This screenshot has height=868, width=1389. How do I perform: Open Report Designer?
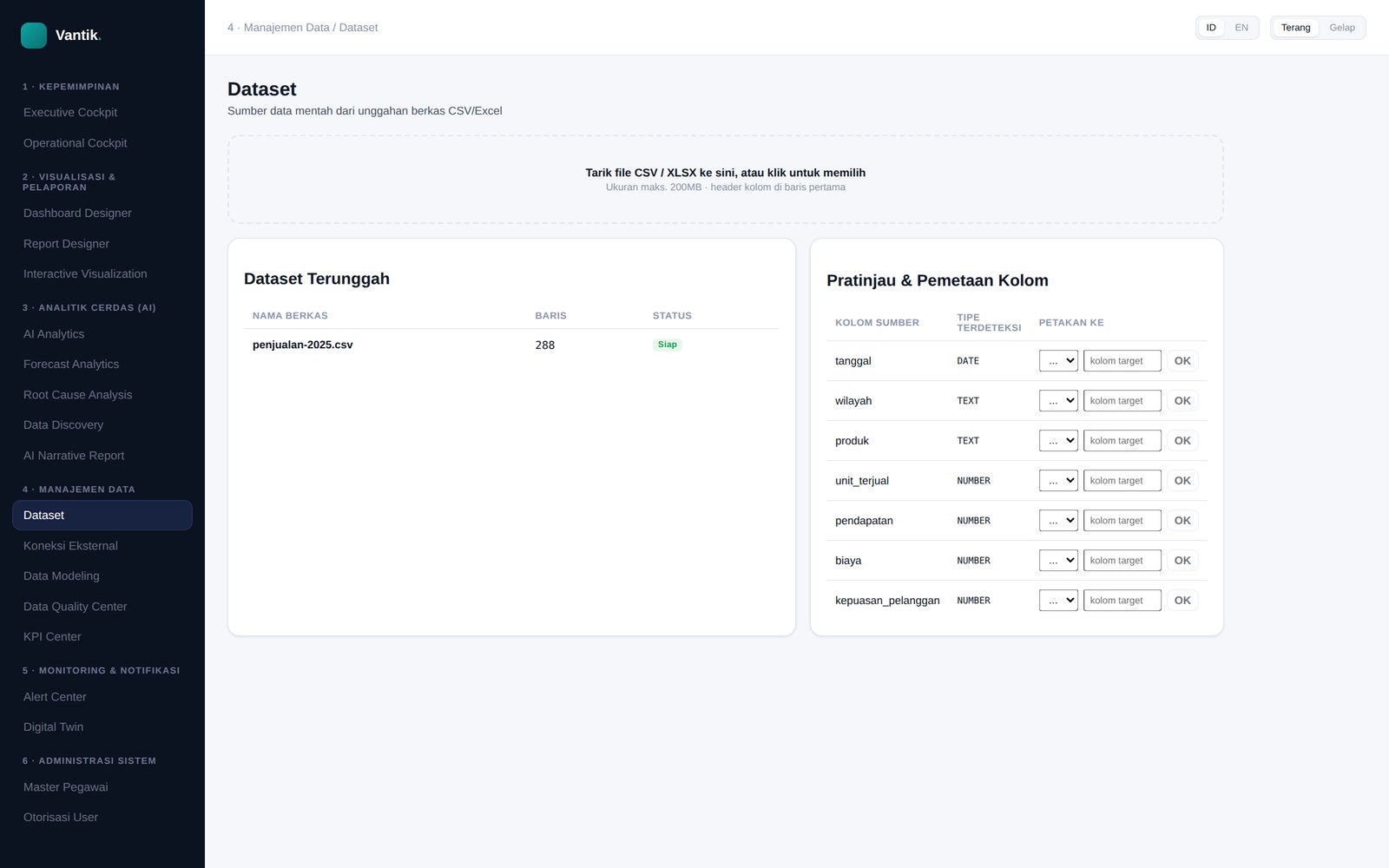click(x=102, y=244)
